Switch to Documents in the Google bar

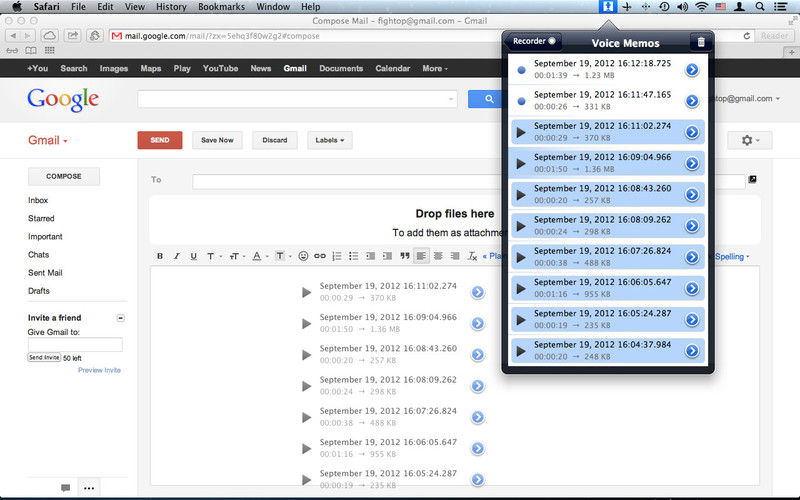(341, 68)
